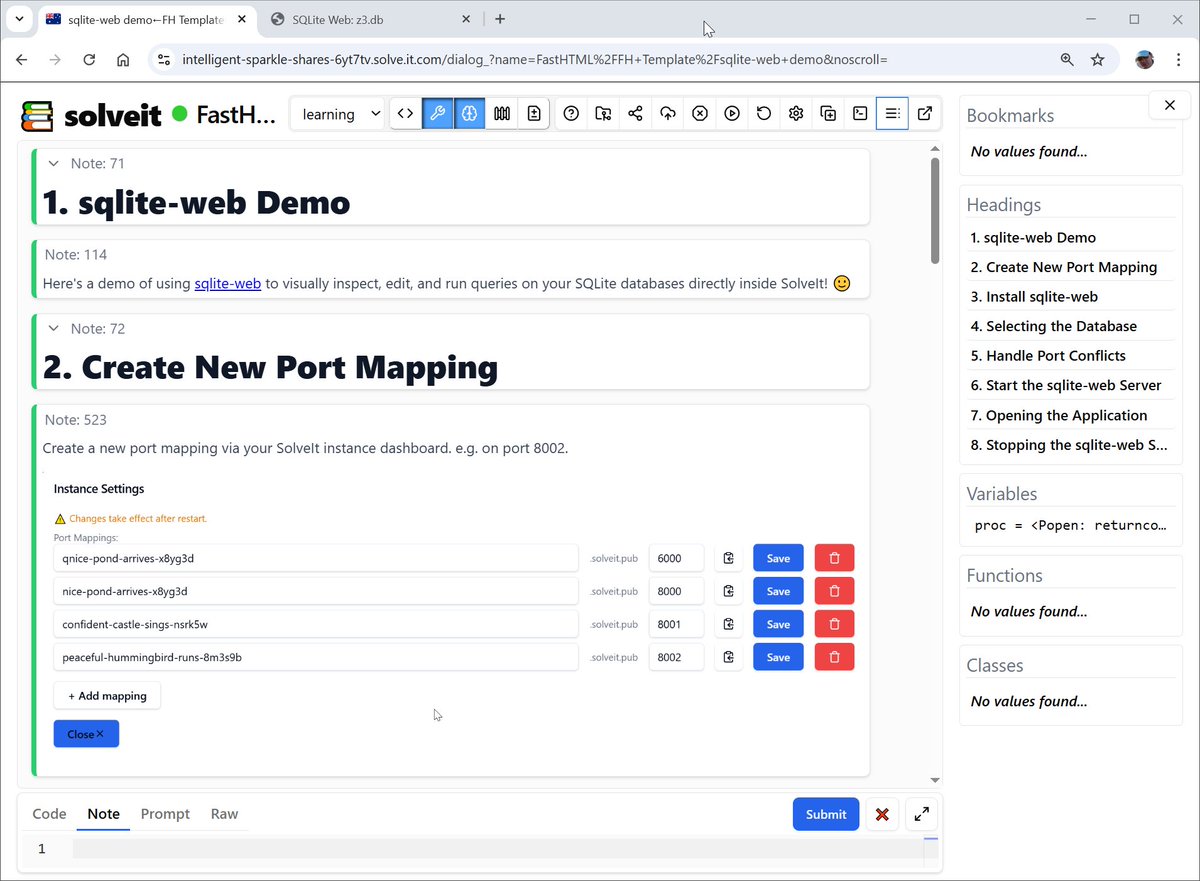Click the share icon in toolbar

(x=635, y=114)
